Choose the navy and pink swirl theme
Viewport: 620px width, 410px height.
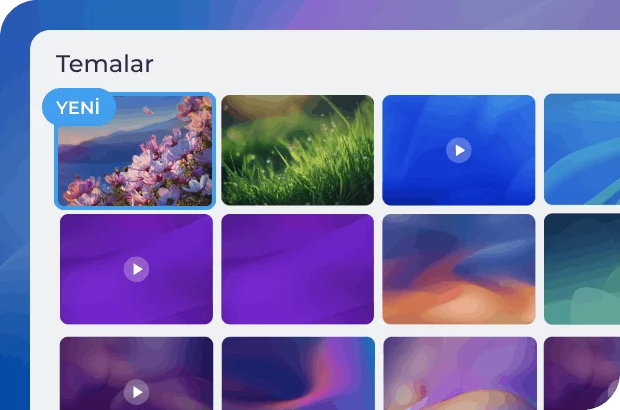[x=298, y=373]
